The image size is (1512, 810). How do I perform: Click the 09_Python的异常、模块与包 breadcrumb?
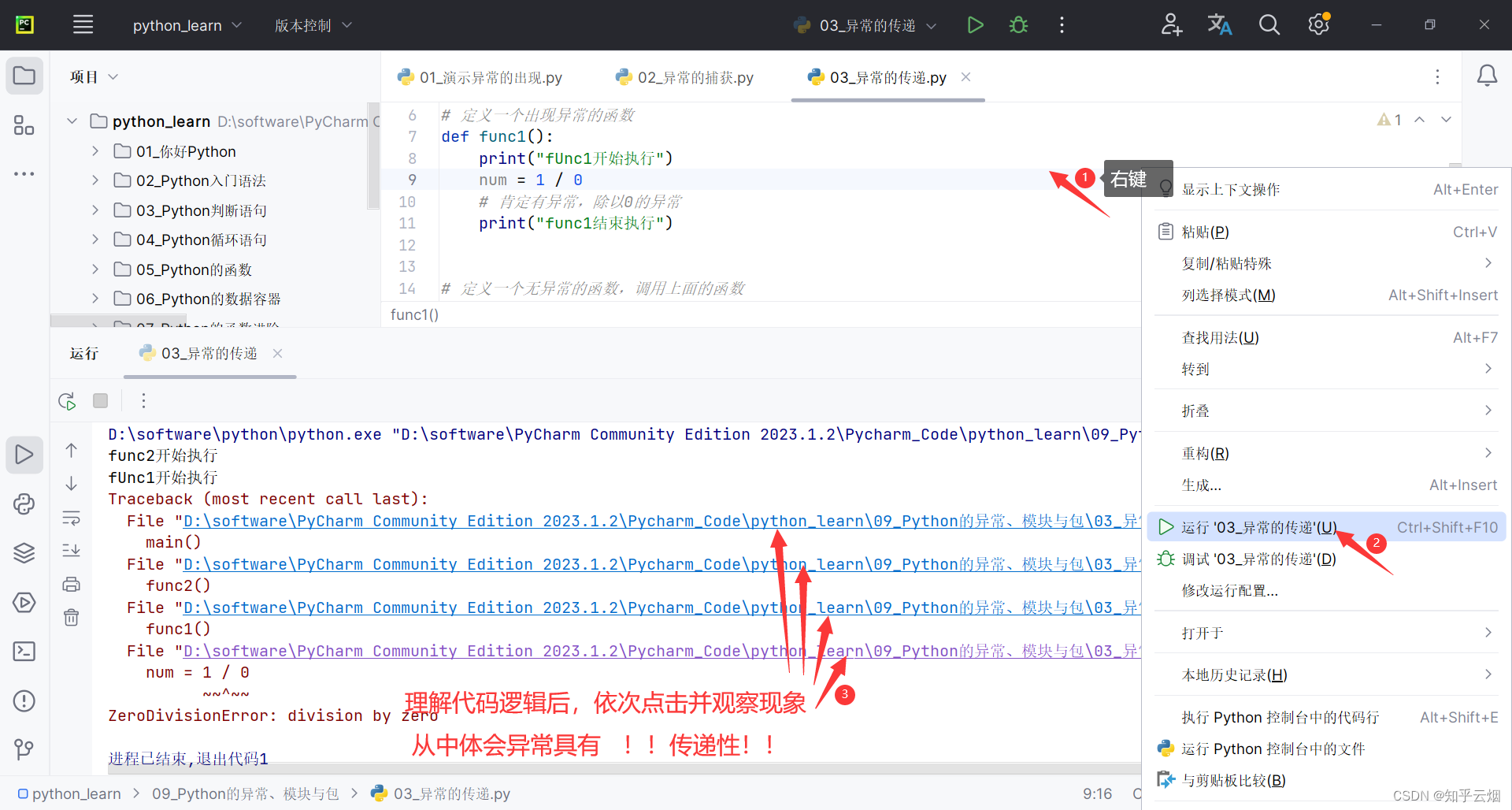click(x=245, y=793)
